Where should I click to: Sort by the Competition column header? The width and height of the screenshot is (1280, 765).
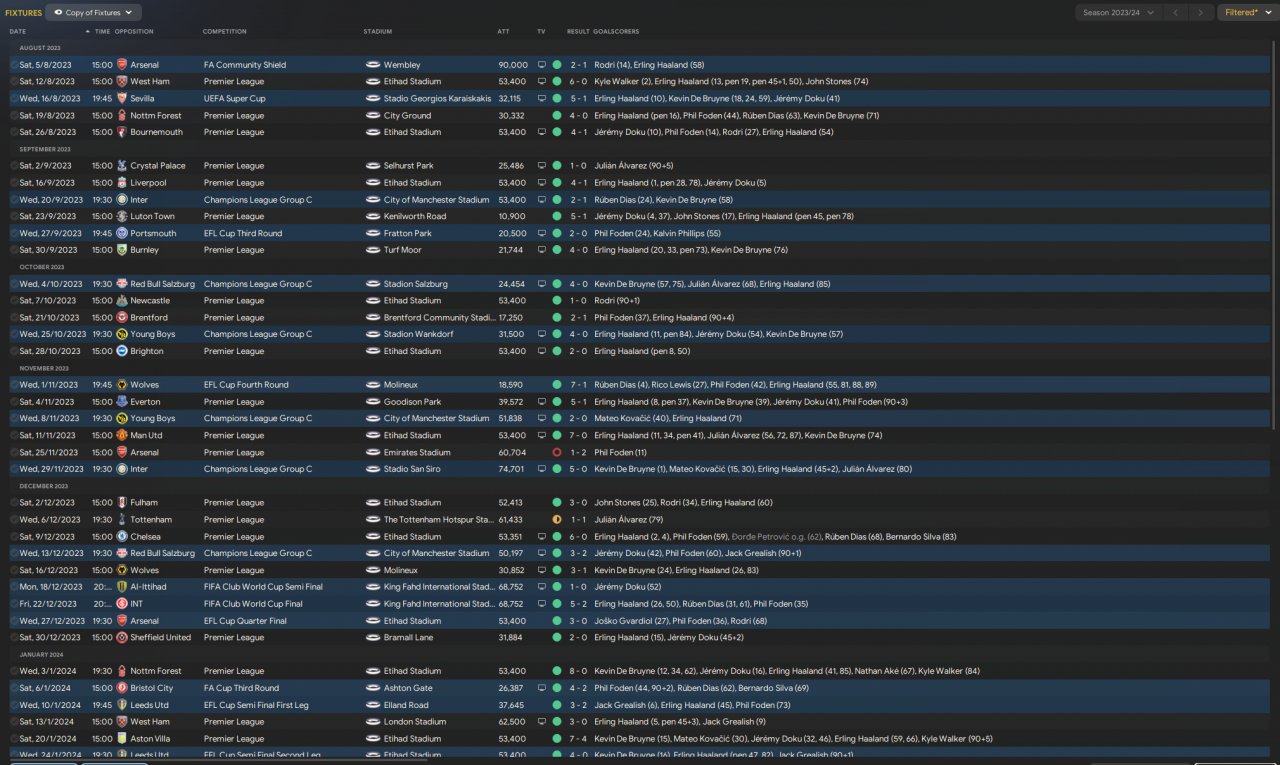coord(225,32)
